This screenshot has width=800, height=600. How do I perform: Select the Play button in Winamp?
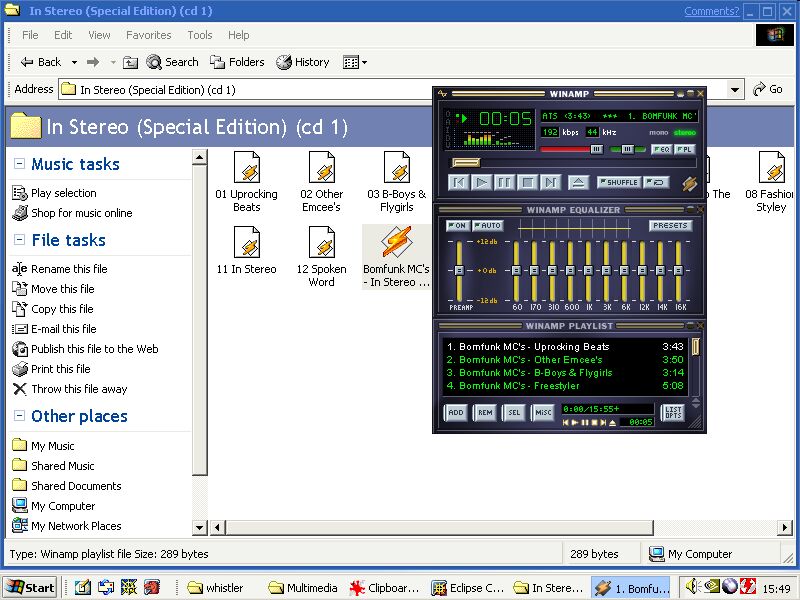(483, 182)
